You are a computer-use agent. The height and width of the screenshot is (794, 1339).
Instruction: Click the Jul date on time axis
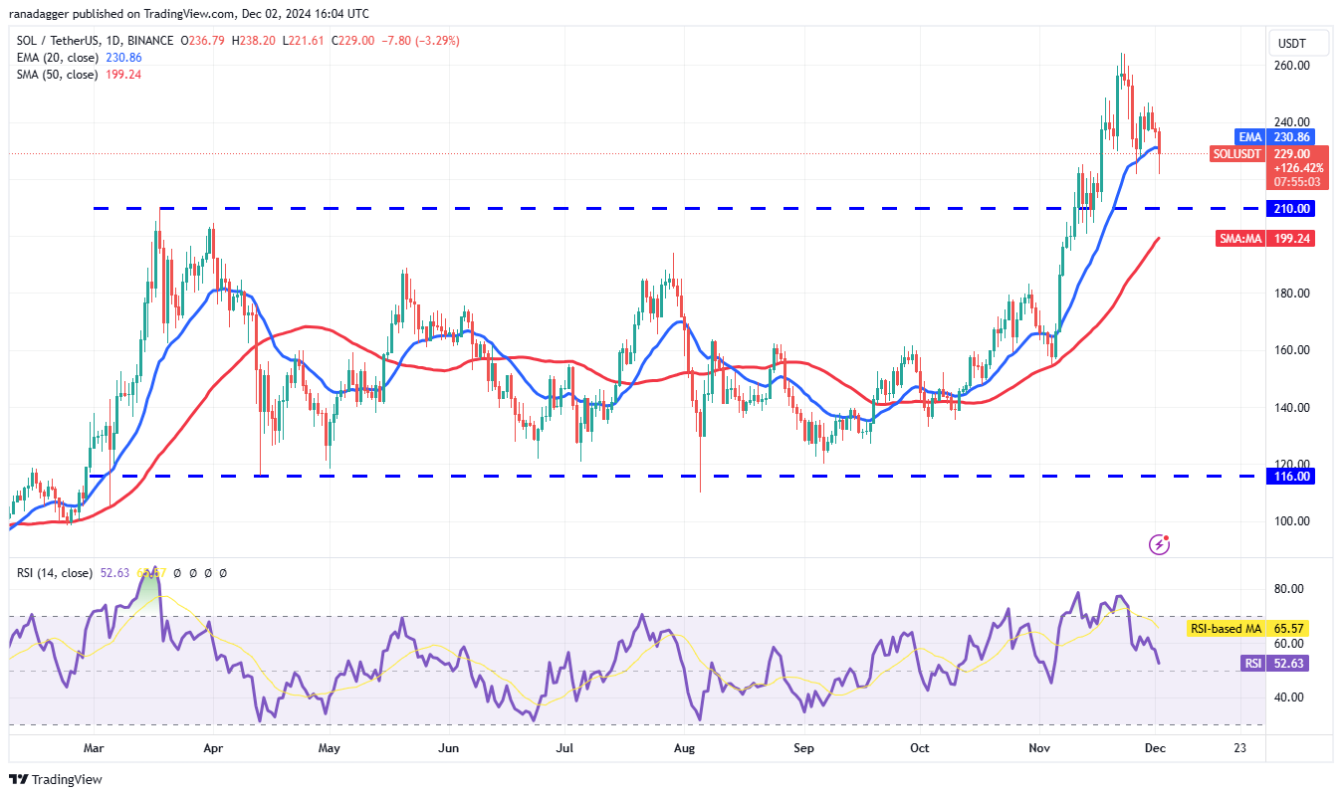(565, 748)
